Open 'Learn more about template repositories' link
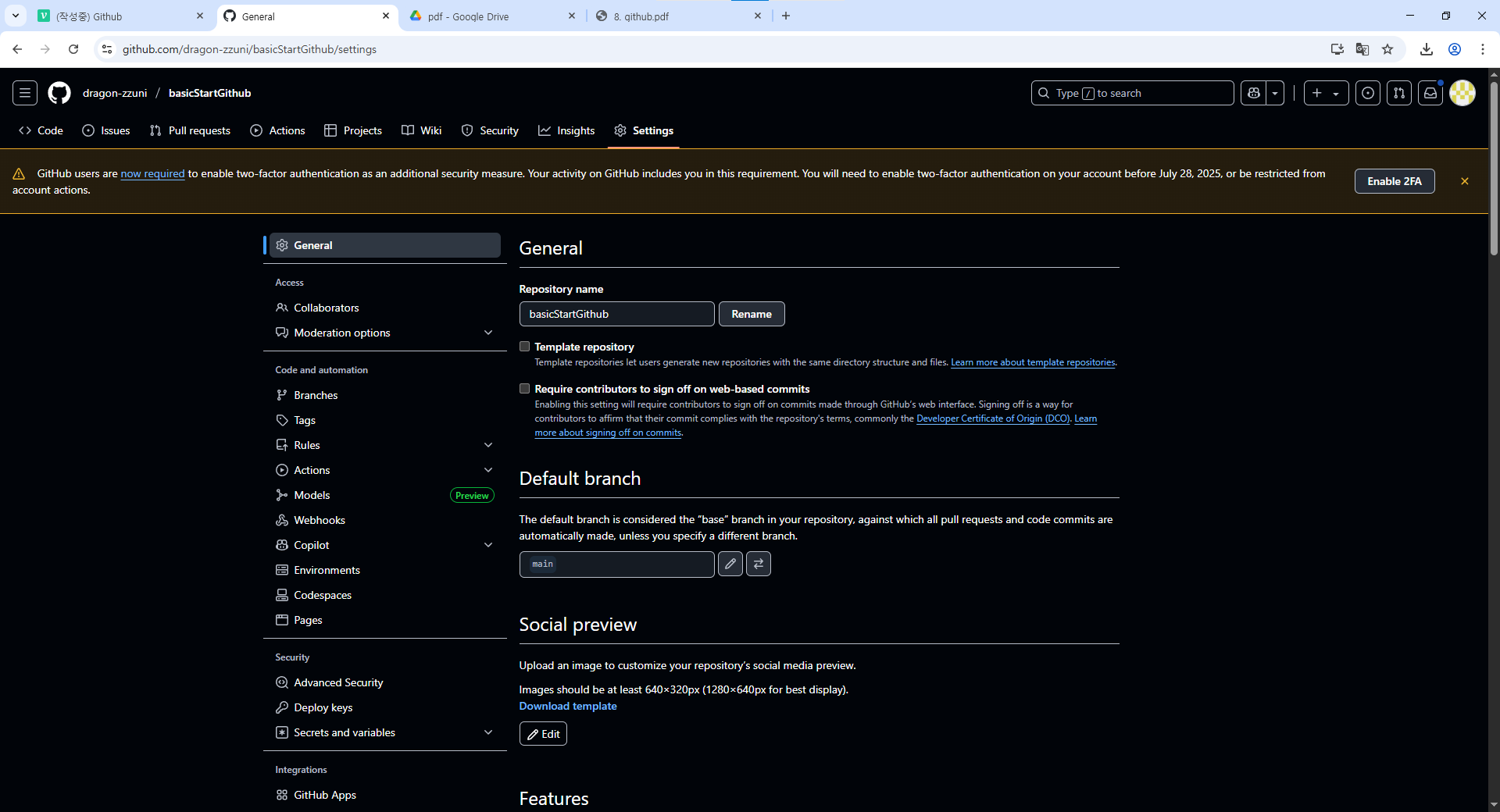Viewport: 1500px width, 812px height. 1033,362
